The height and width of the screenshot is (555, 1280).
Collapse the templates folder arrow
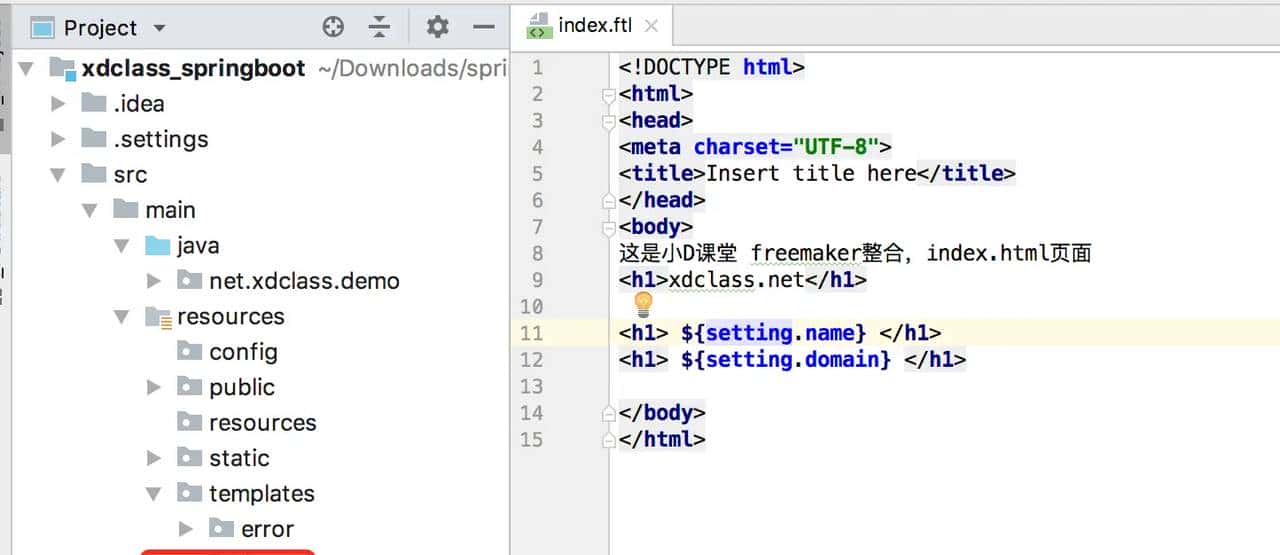pos(154,494)
